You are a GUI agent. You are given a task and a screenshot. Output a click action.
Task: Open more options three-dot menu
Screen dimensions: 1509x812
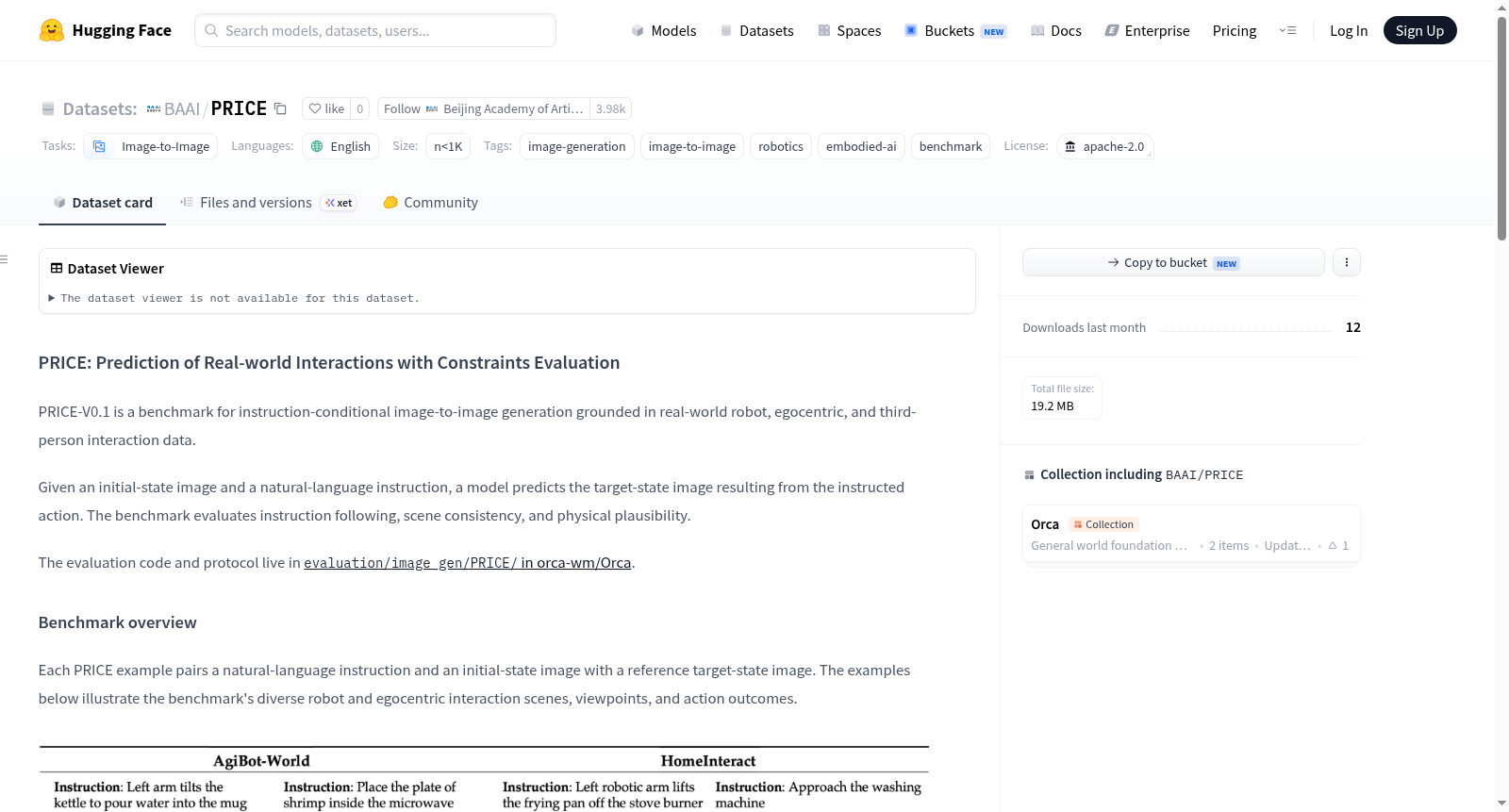tap(1347, 262)
